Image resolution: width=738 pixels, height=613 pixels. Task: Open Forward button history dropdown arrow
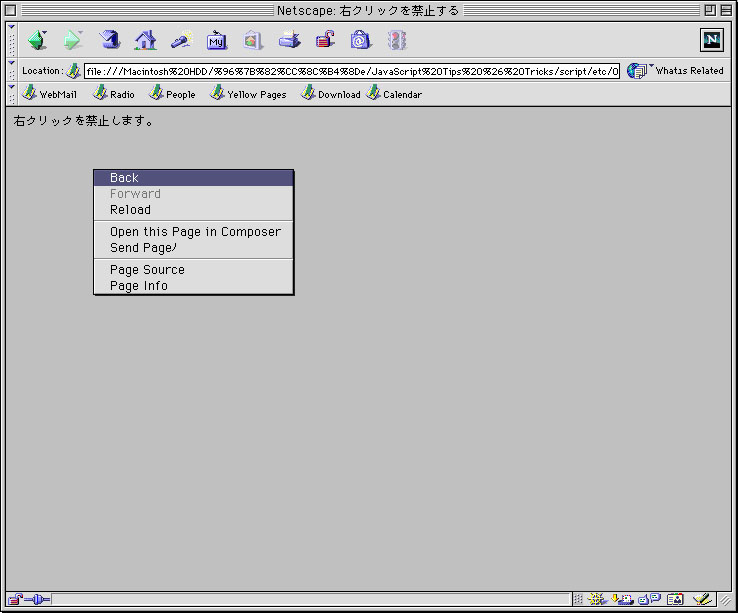pos(80,32)
